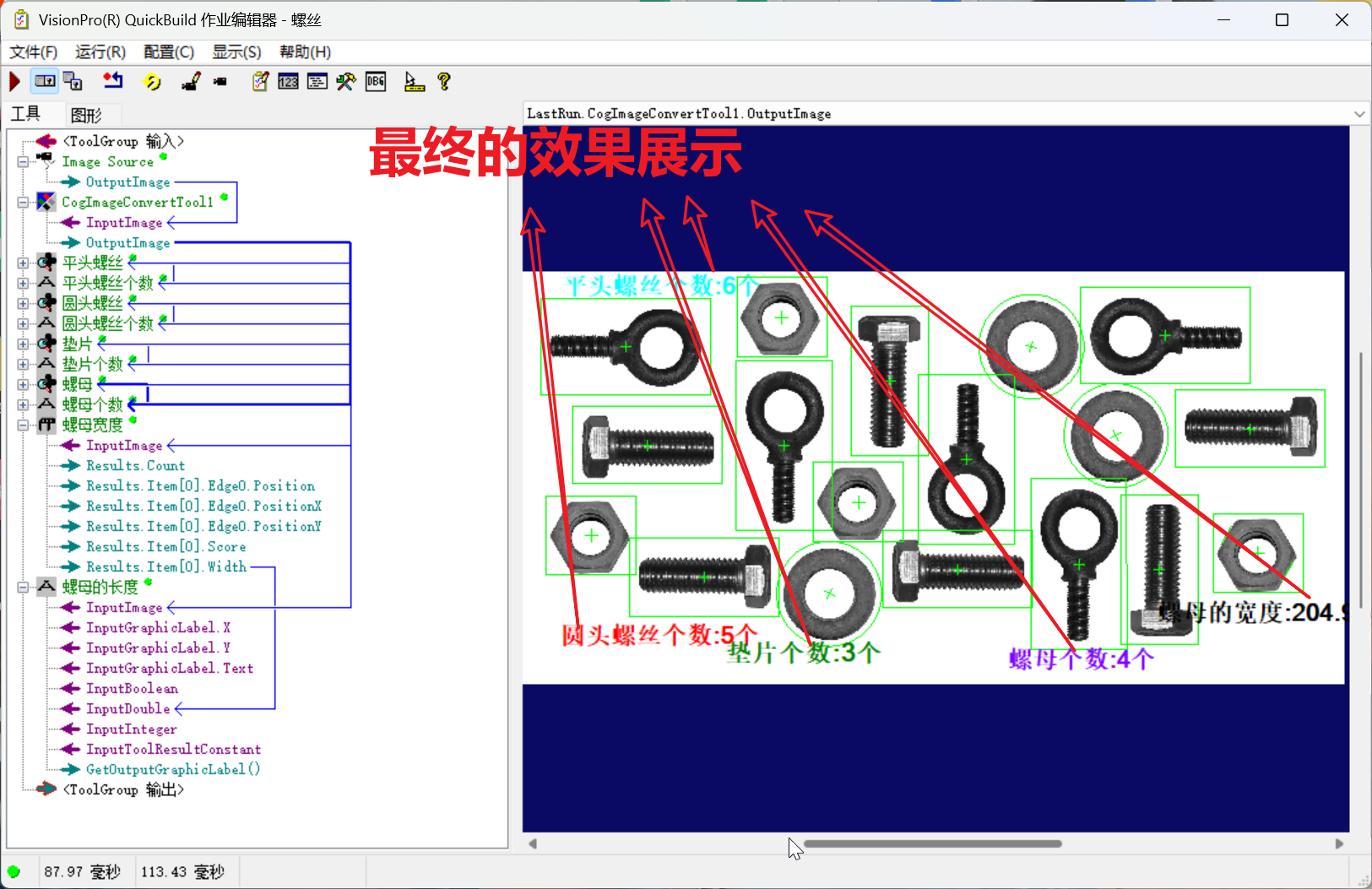Click the yellow question mark help icon
This screenshot has height=889, width=1372.
click(x=444, y=81)
